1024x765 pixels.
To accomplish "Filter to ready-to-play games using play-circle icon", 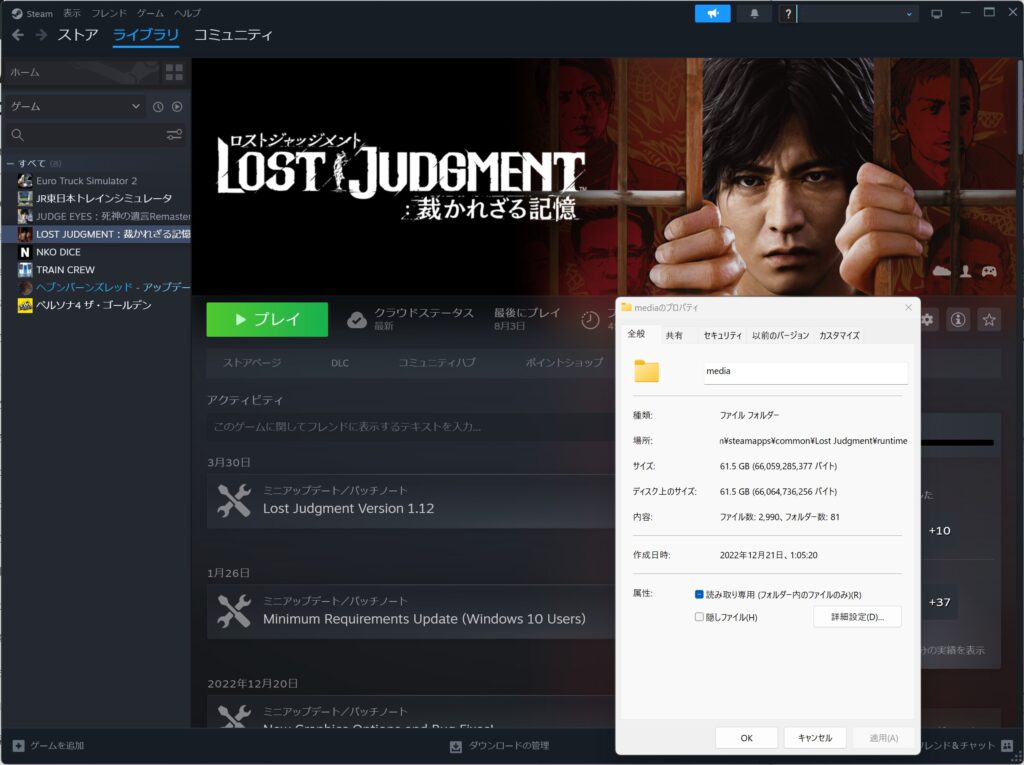I will (177, 106).
